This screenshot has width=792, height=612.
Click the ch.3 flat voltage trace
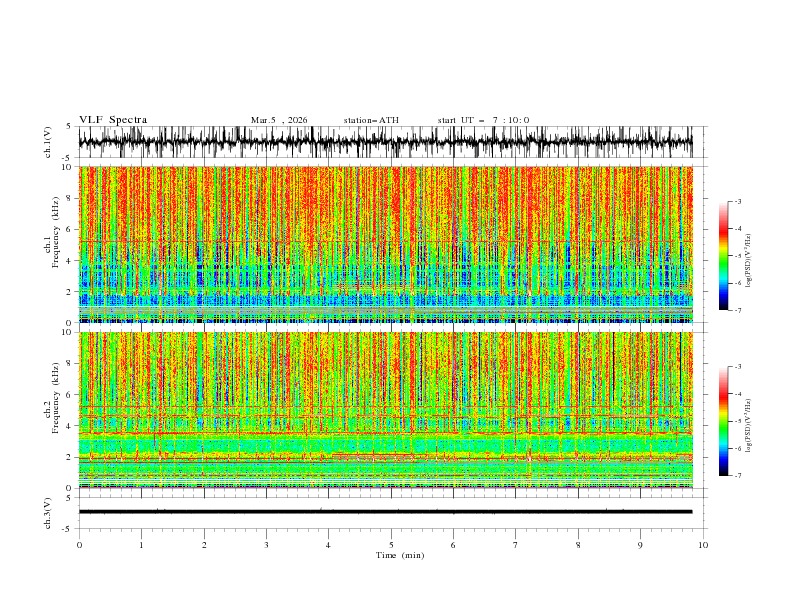(x=385, y=512)
